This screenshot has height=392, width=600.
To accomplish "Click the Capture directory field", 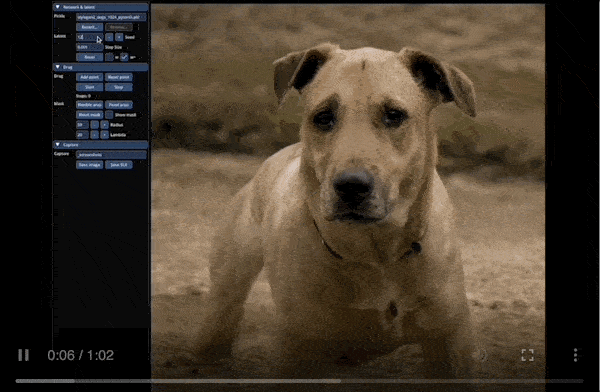I will click(111, 155).
